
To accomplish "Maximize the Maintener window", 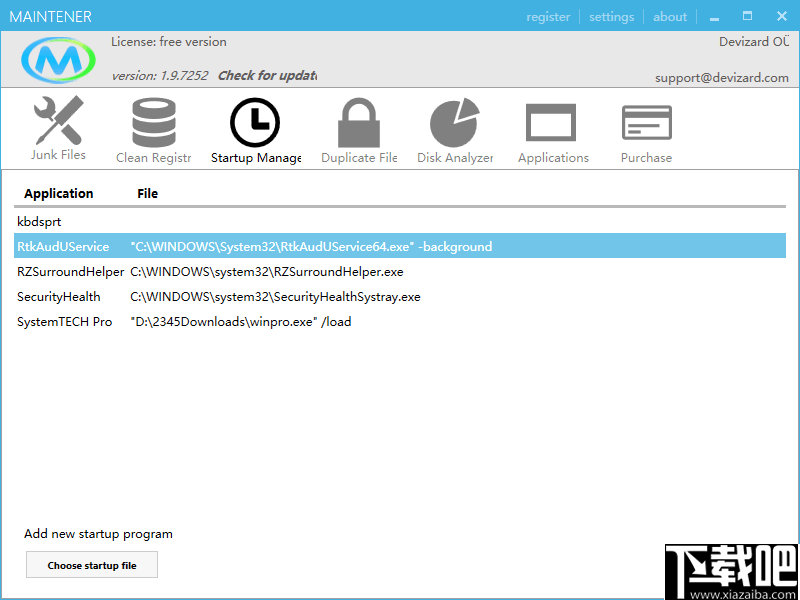I will tap(747, 16).
